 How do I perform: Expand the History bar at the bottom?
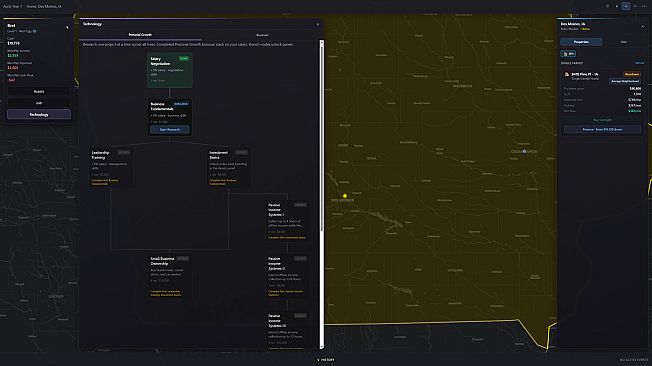pyautogui.click(x=326, y=360)
